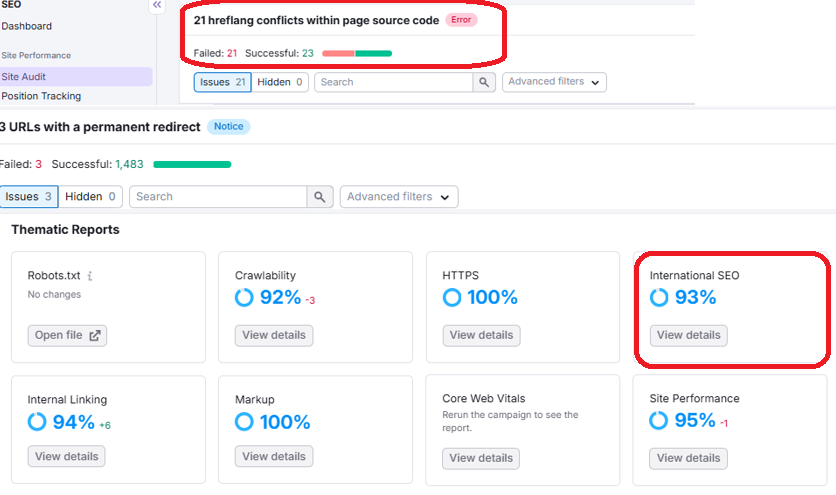836x495 pixels.
Task: Select the Issues 3 tab
Action: (x=29, y=197)
